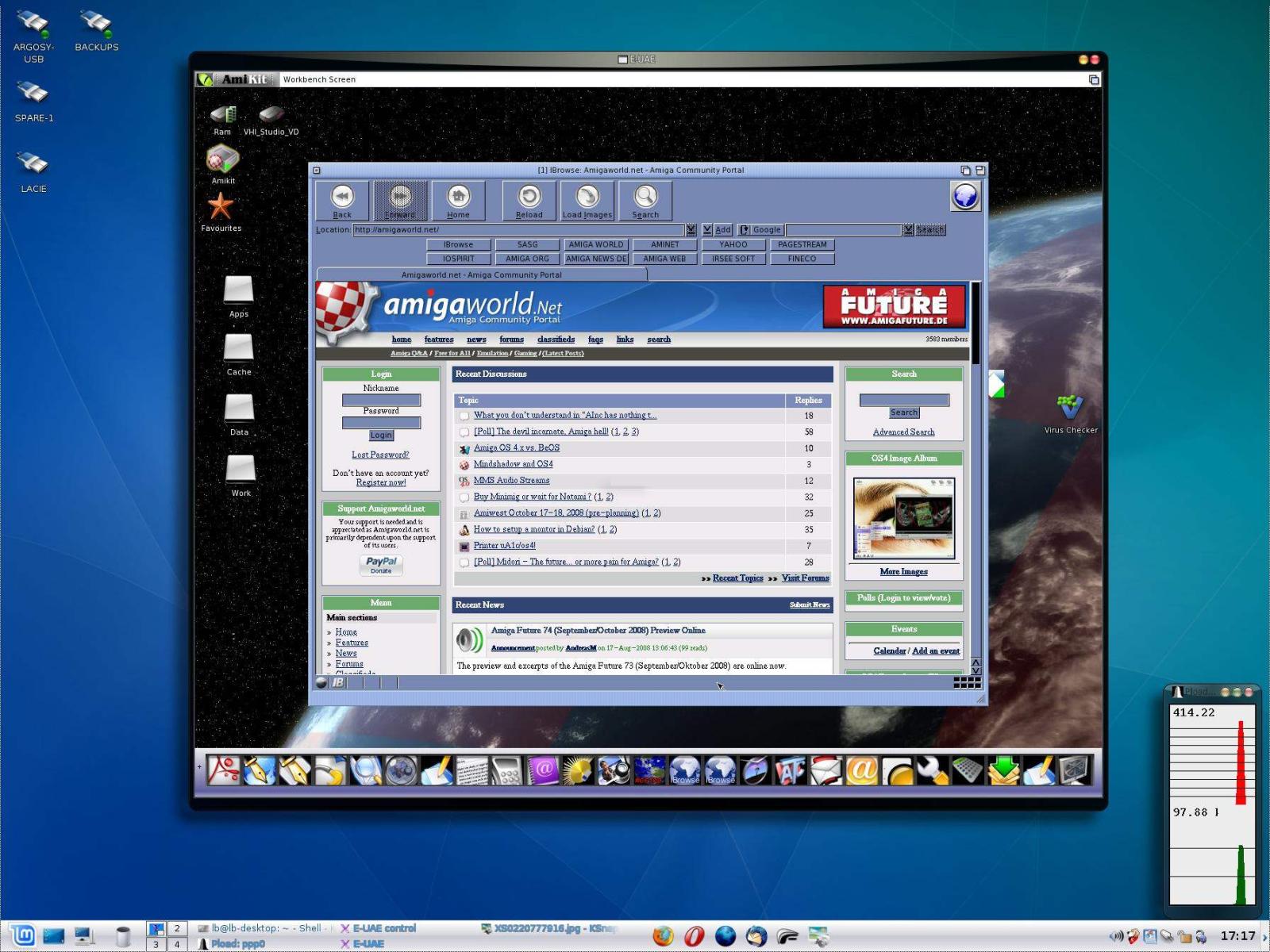Click the Home toolbar button in IBrowse
Screen dimensions: 1270x952
[458, 201]
